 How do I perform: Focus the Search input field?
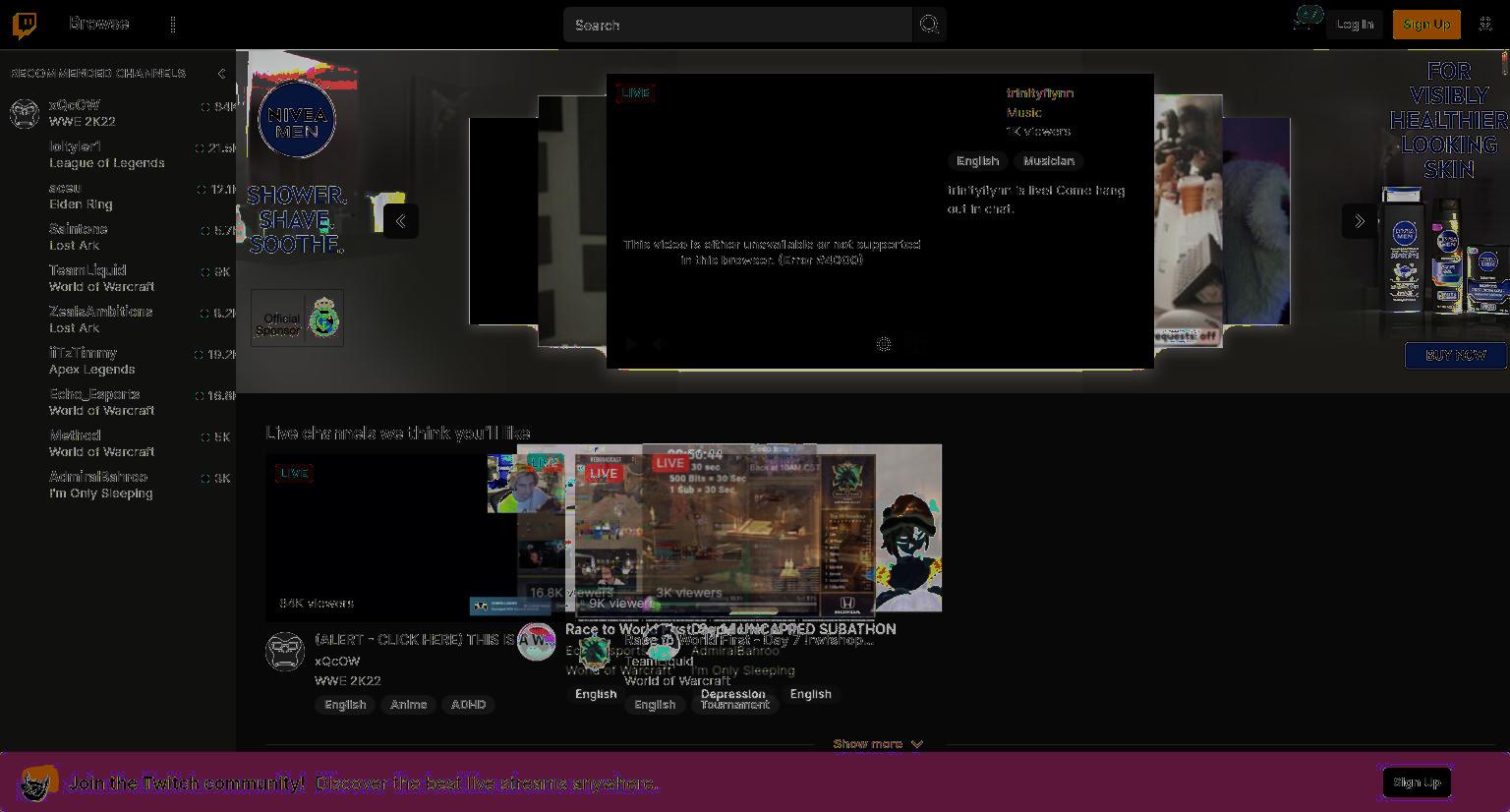(x=737, y=25)
